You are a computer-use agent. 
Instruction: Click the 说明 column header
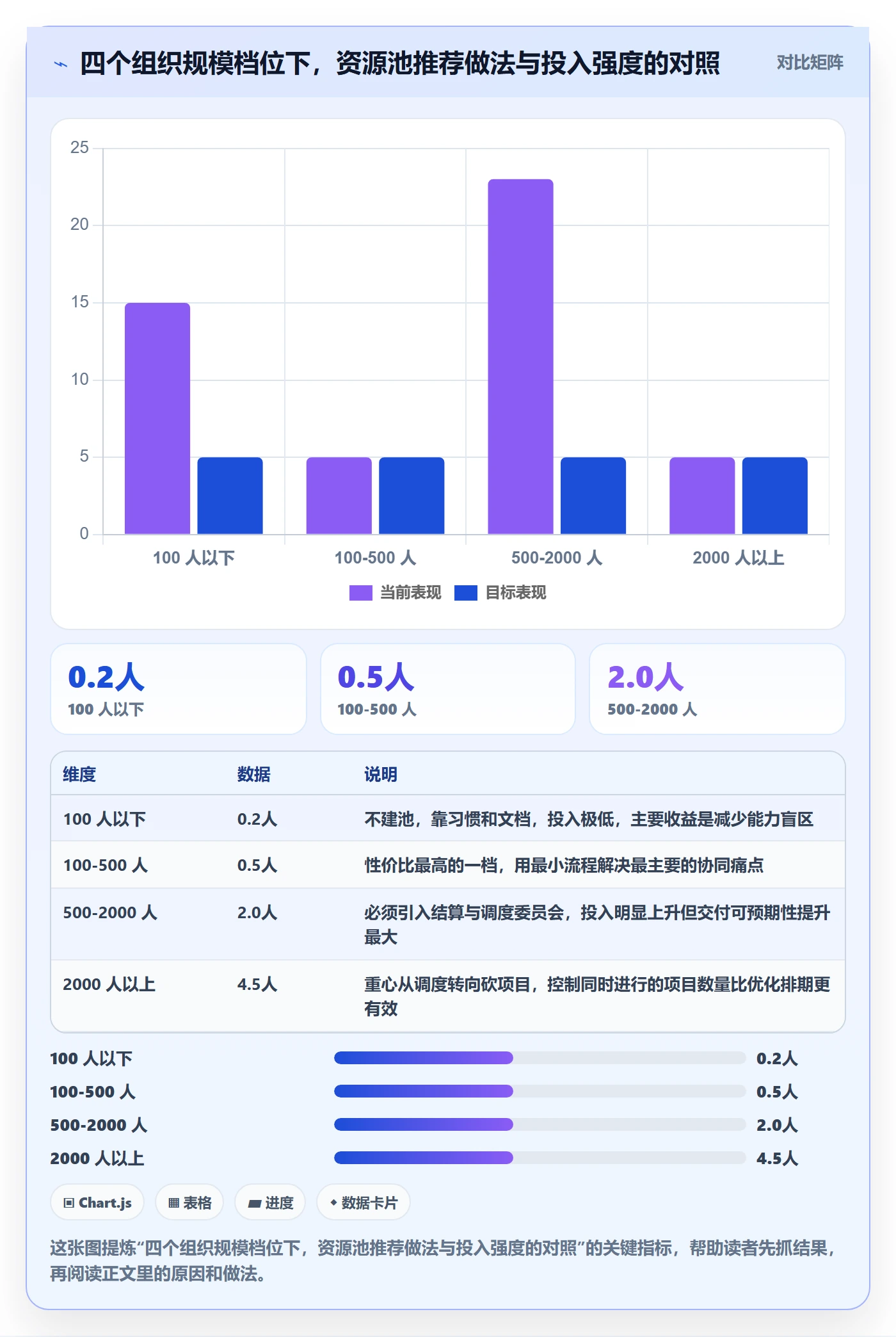381,774
